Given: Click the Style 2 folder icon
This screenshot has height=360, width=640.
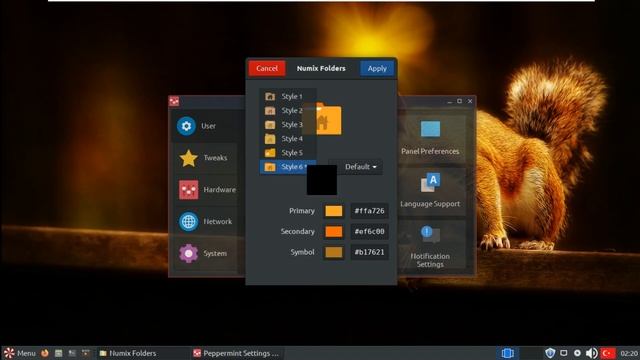Looking at the screenshot, I should [x=270, y=111].
